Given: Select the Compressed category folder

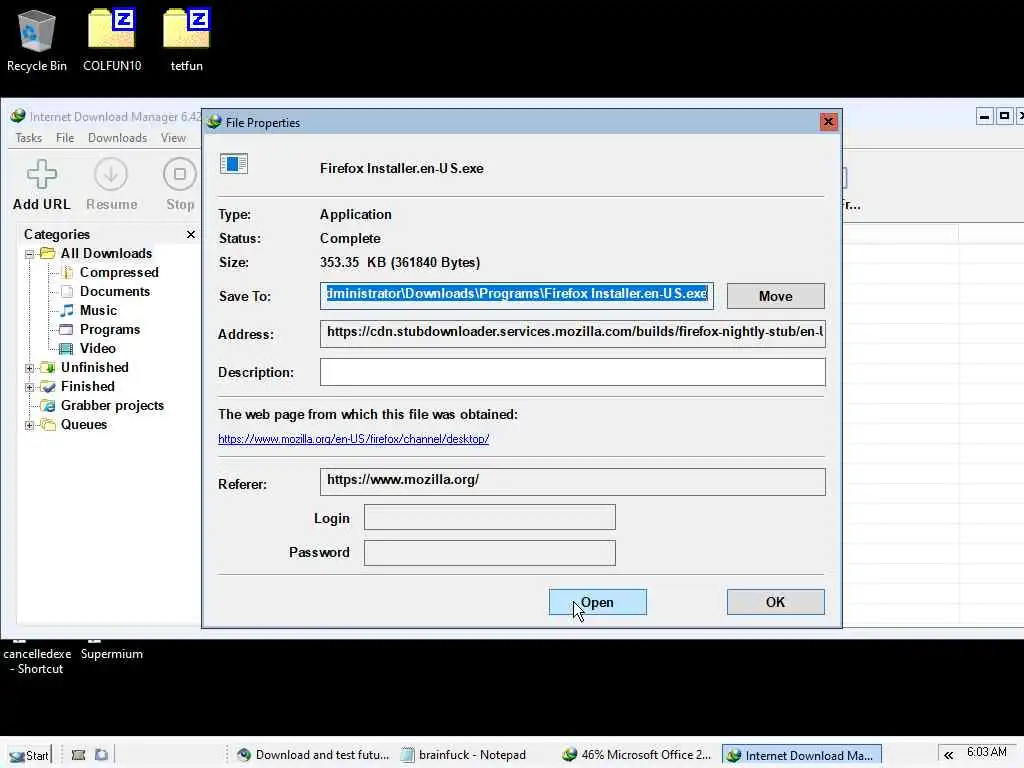Looking at the screenshot, I should pos(119,272).
